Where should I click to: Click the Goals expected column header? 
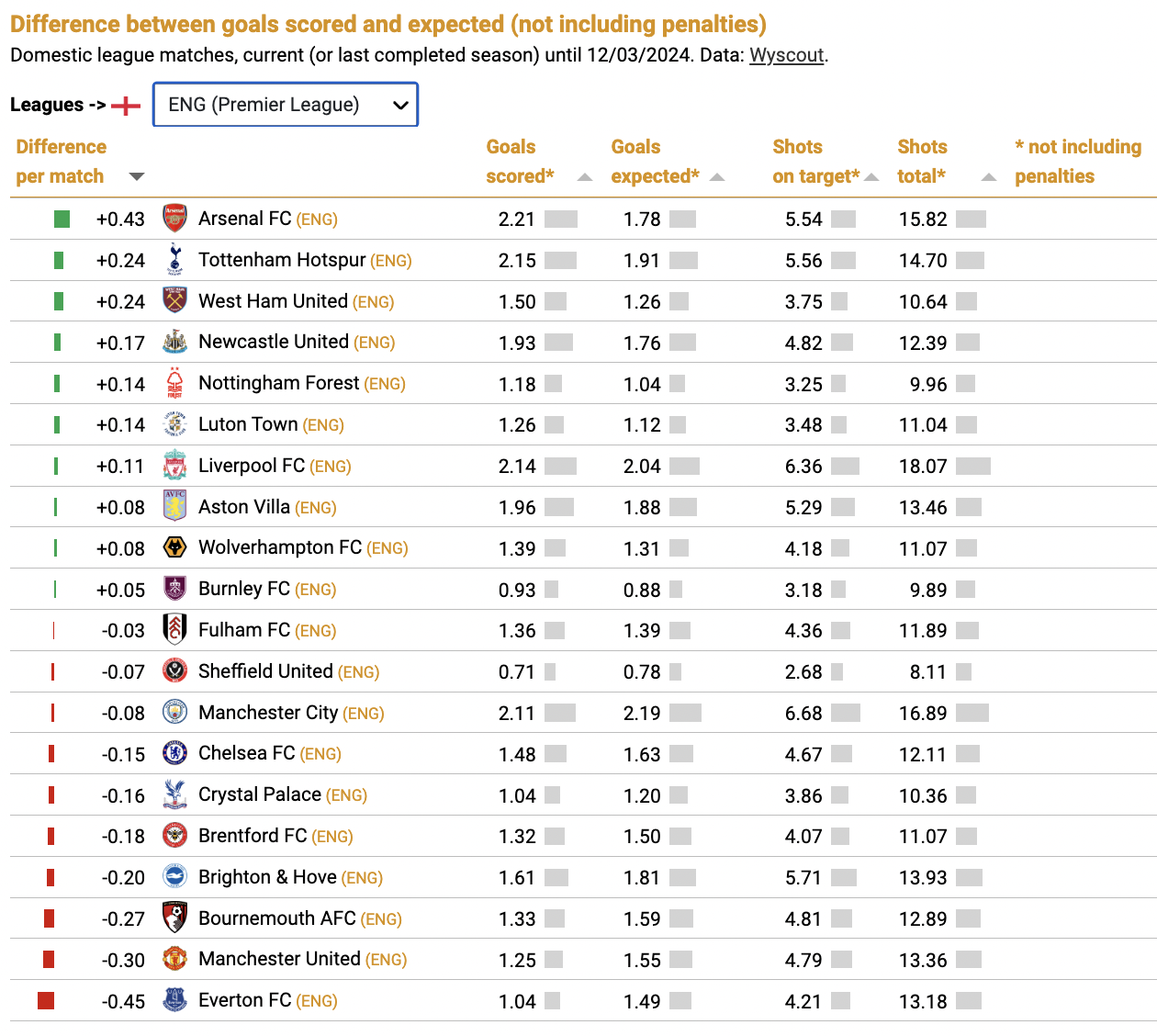(656, 162)
